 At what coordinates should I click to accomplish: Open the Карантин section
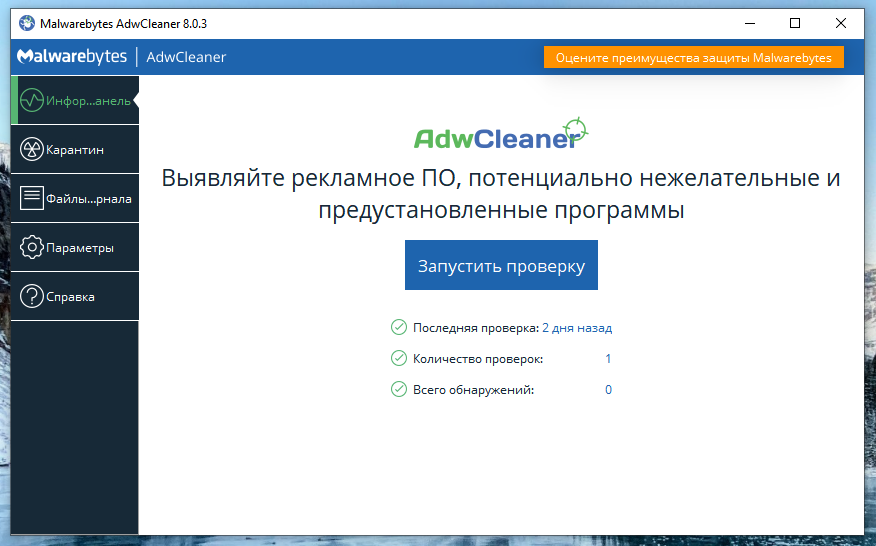[75, 149]
